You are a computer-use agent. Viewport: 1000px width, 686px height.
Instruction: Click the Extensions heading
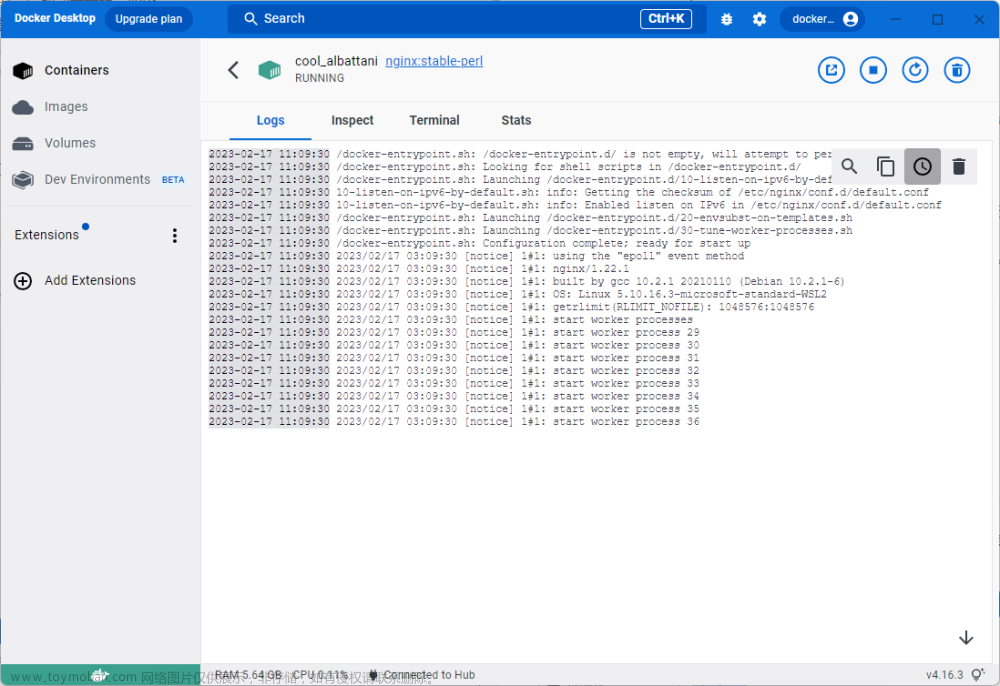[x=47, y=235]
